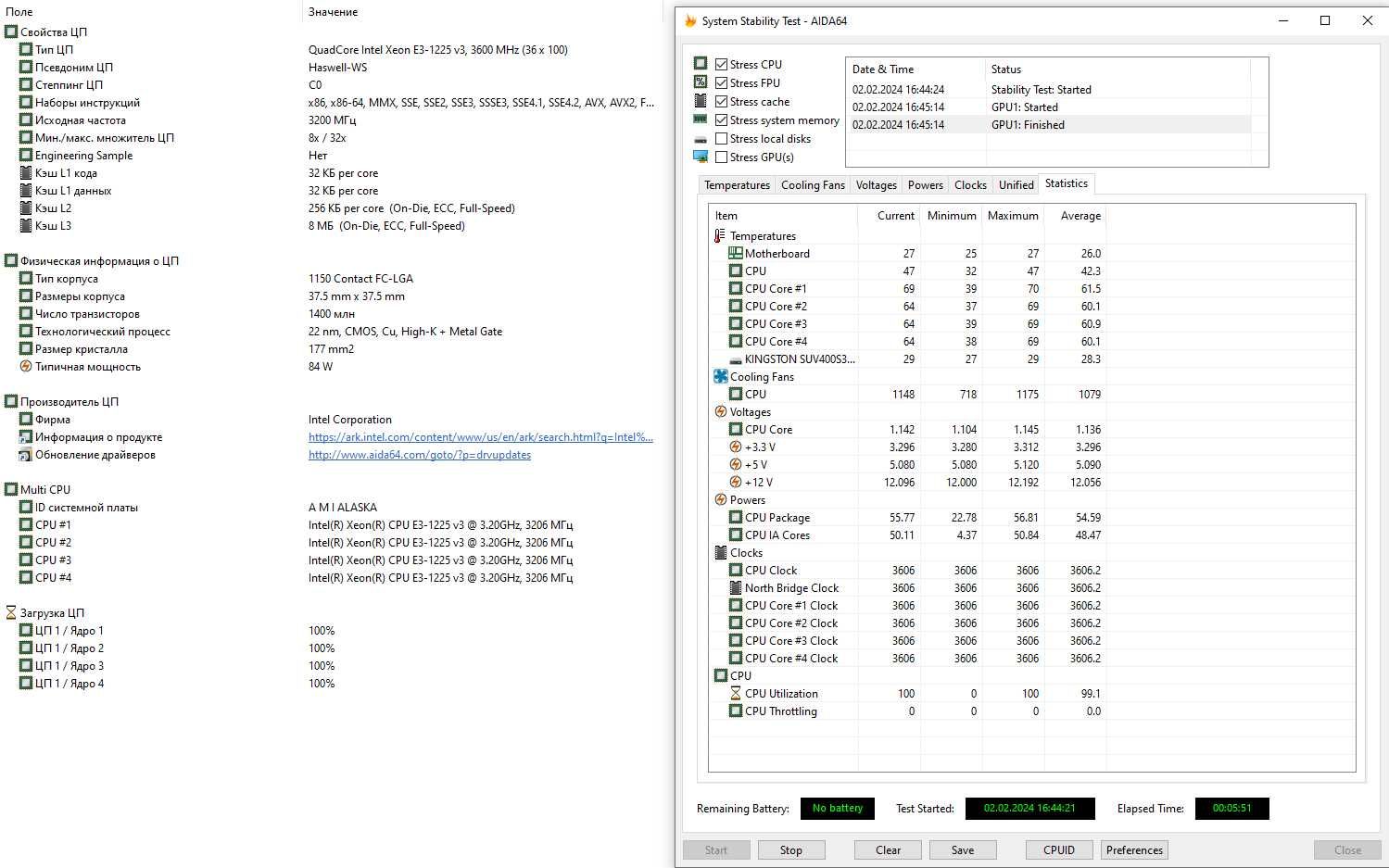Viewport: 1389px width, 868px height.
Task: Switch to the Temperatures tab
Action: pos(737,185)
